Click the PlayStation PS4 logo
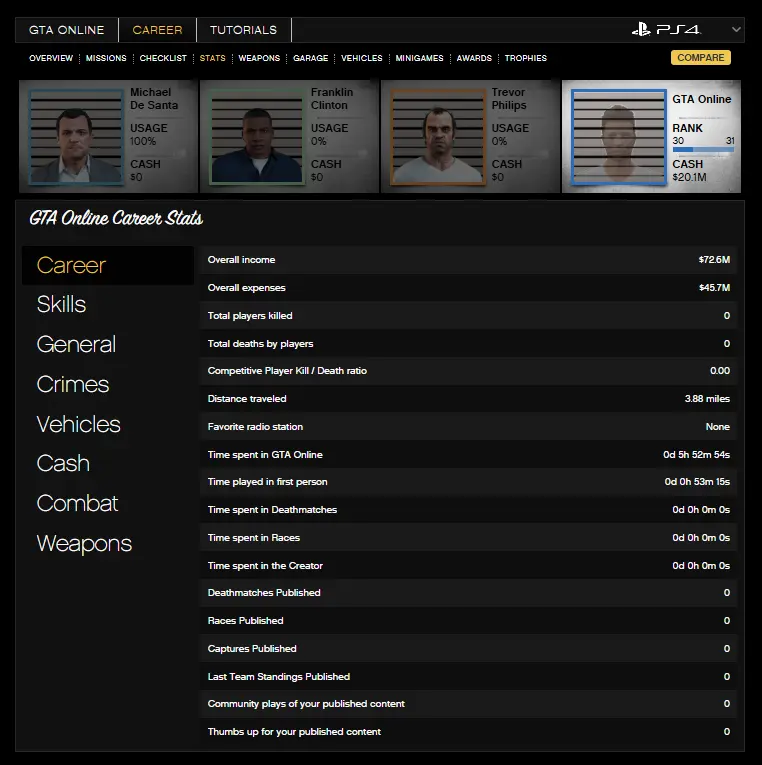Viewport: 762px width, 765px height. pos(666,30)
